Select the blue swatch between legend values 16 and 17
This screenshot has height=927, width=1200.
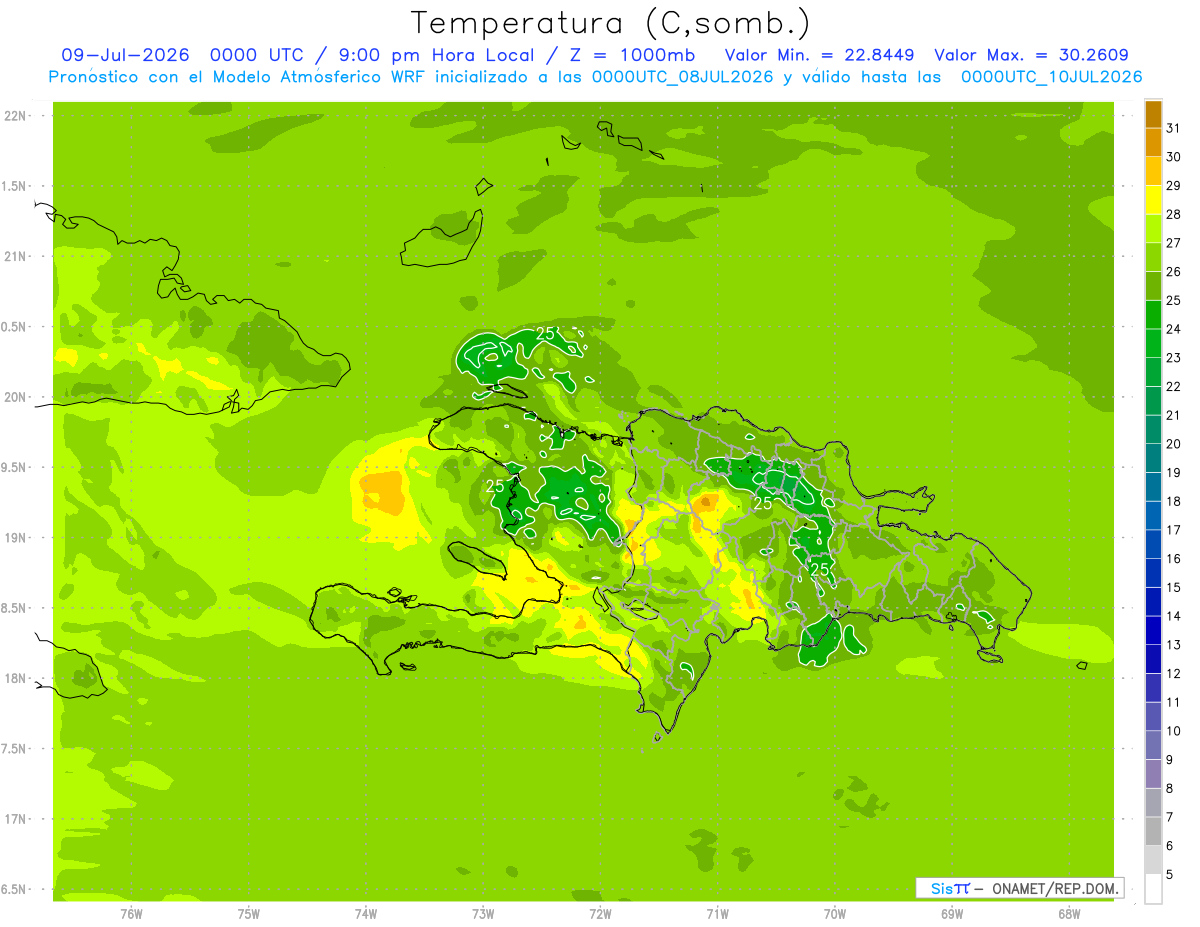(x=1153, y=544)
